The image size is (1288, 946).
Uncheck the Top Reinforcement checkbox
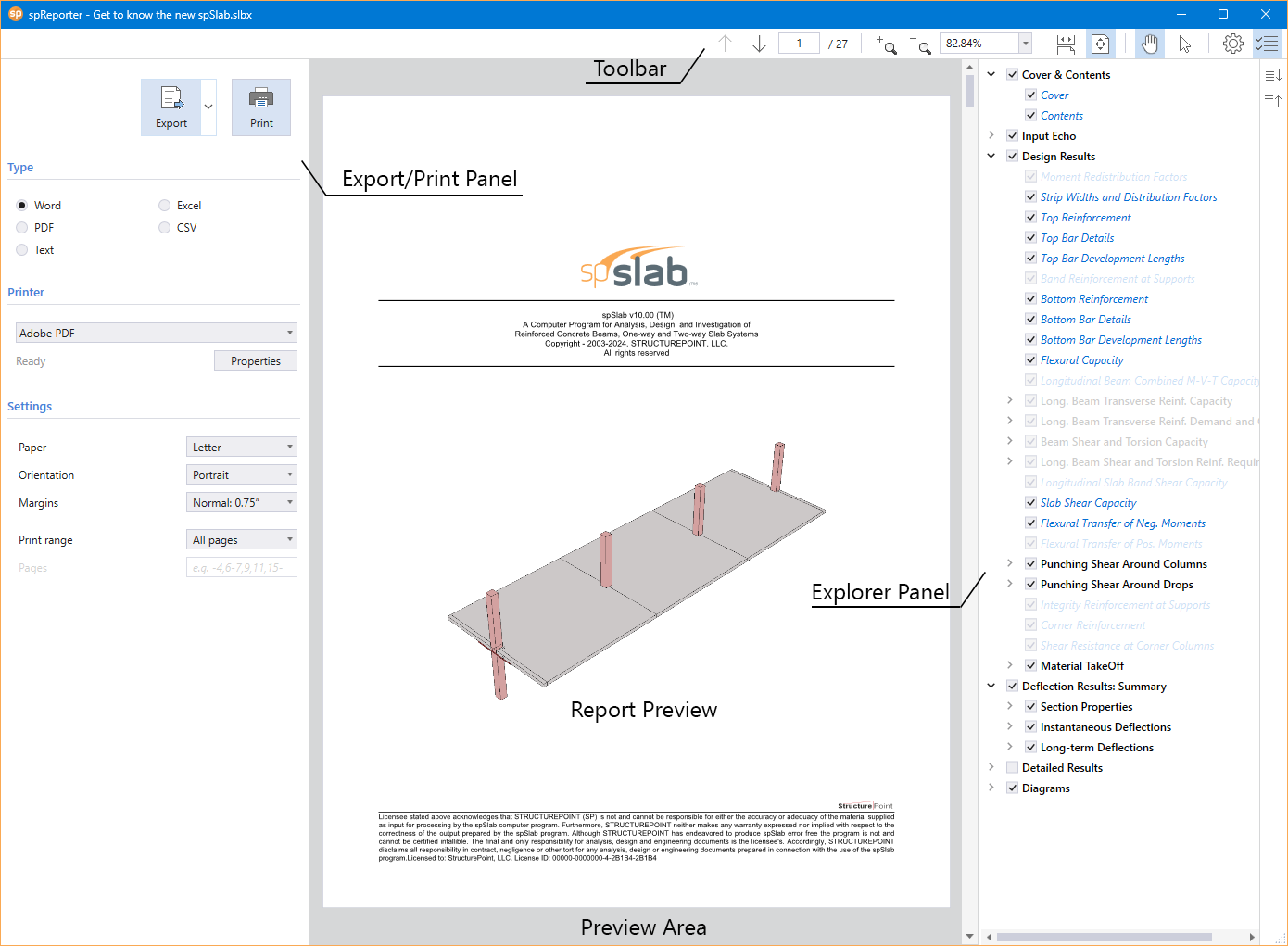[x=1030, y=218]
